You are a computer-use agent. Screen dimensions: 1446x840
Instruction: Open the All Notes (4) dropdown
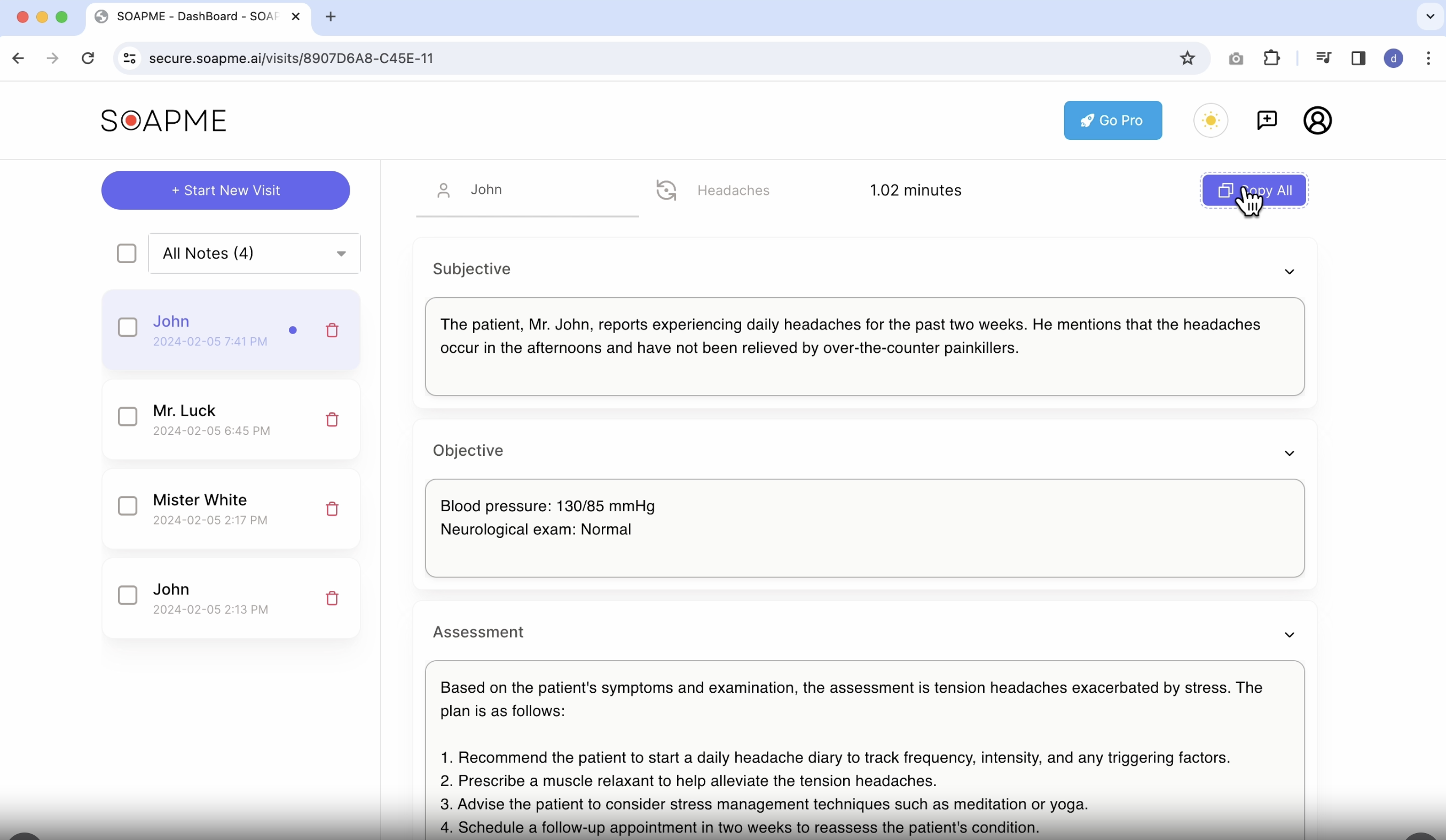click(254, 253)
